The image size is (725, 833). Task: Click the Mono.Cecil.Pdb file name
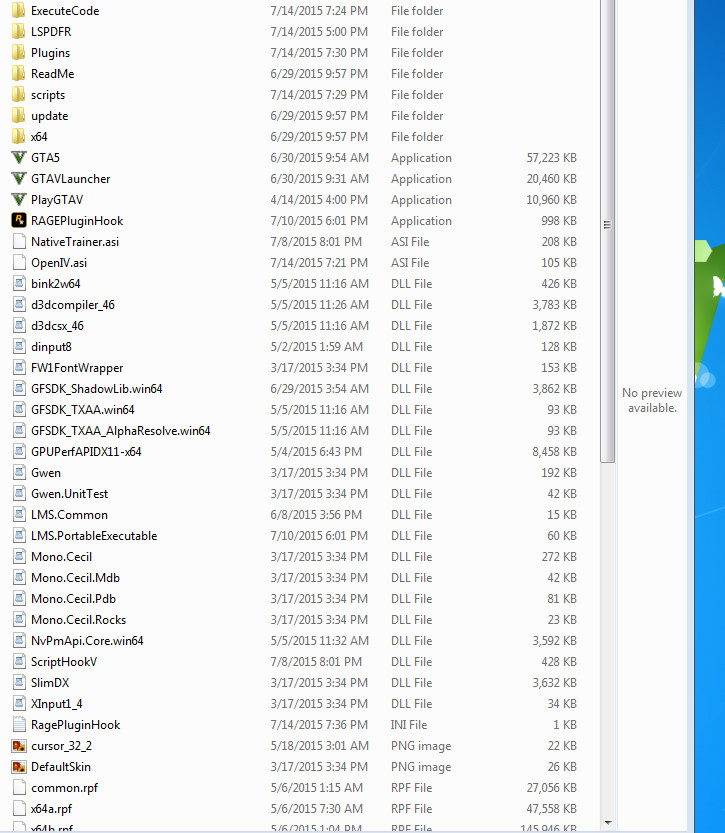[x=73, y=599]
